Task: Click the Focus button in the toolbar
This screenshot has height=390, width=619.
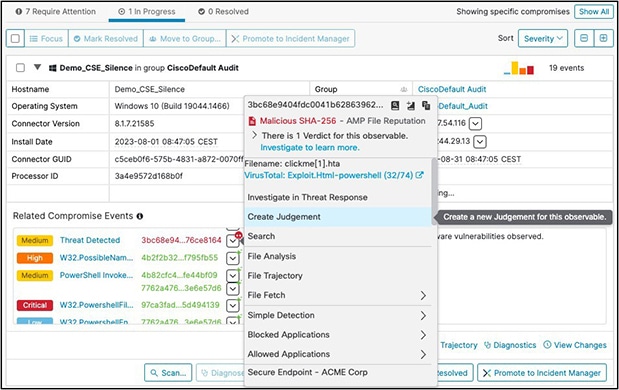Action: [47, 38]
